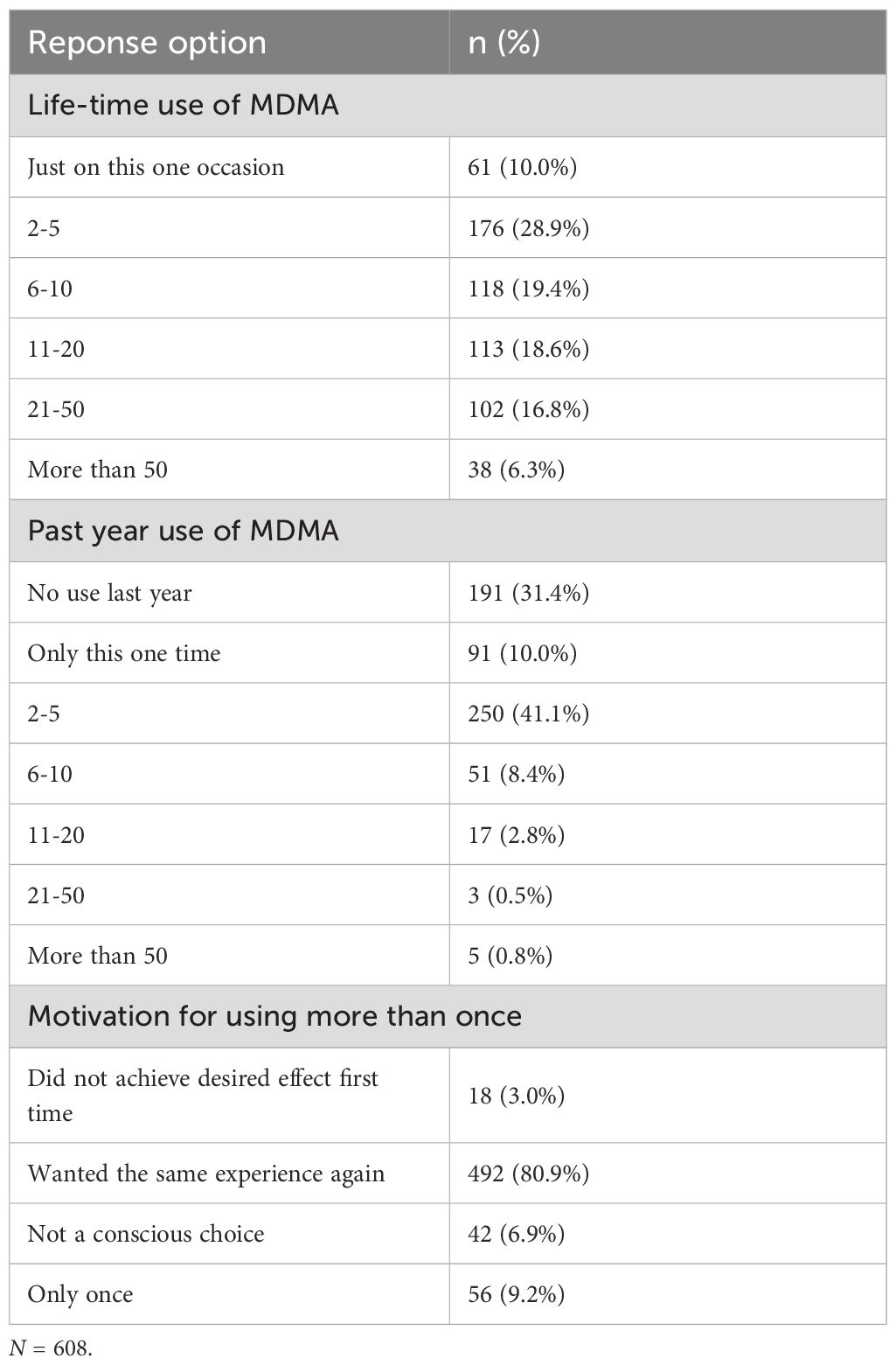Click "Motivation for using more than once" heading
This screenshot has height=1365, width=896.
click(274, 1016)
